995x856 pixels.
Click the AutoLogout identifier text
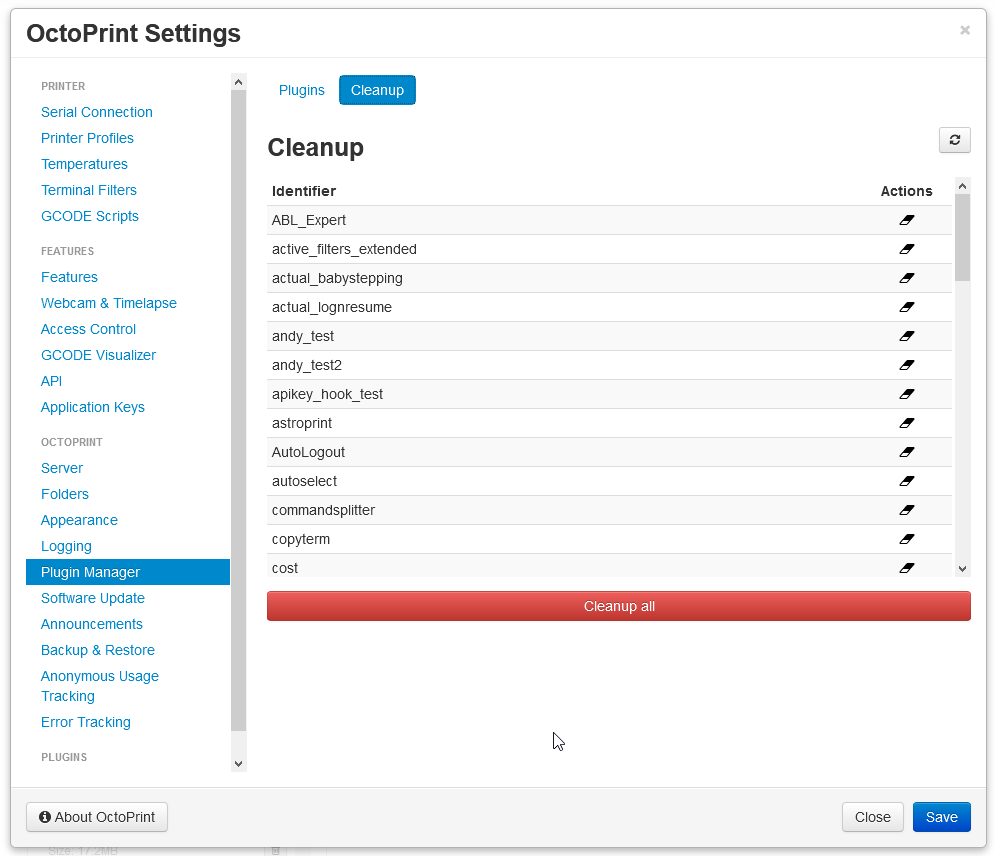(x=308, y=452)
